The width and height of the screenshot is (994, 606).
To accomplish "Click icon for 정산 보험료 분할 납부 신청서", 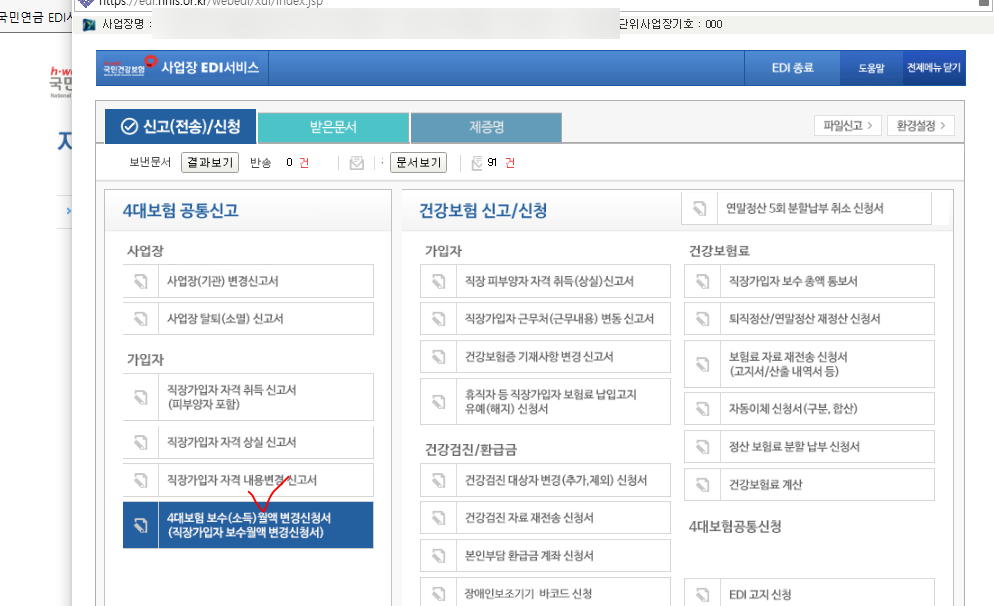I will 702,447.
